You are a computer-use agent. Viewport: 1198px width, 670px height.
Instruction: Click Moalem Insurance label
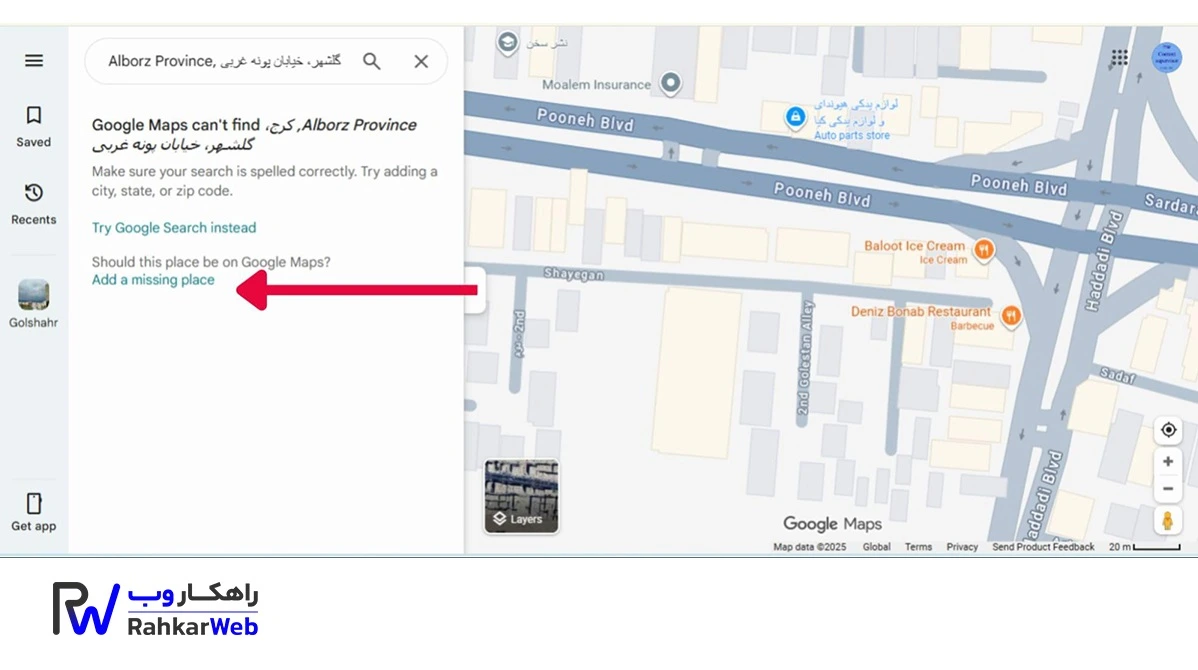596,85
